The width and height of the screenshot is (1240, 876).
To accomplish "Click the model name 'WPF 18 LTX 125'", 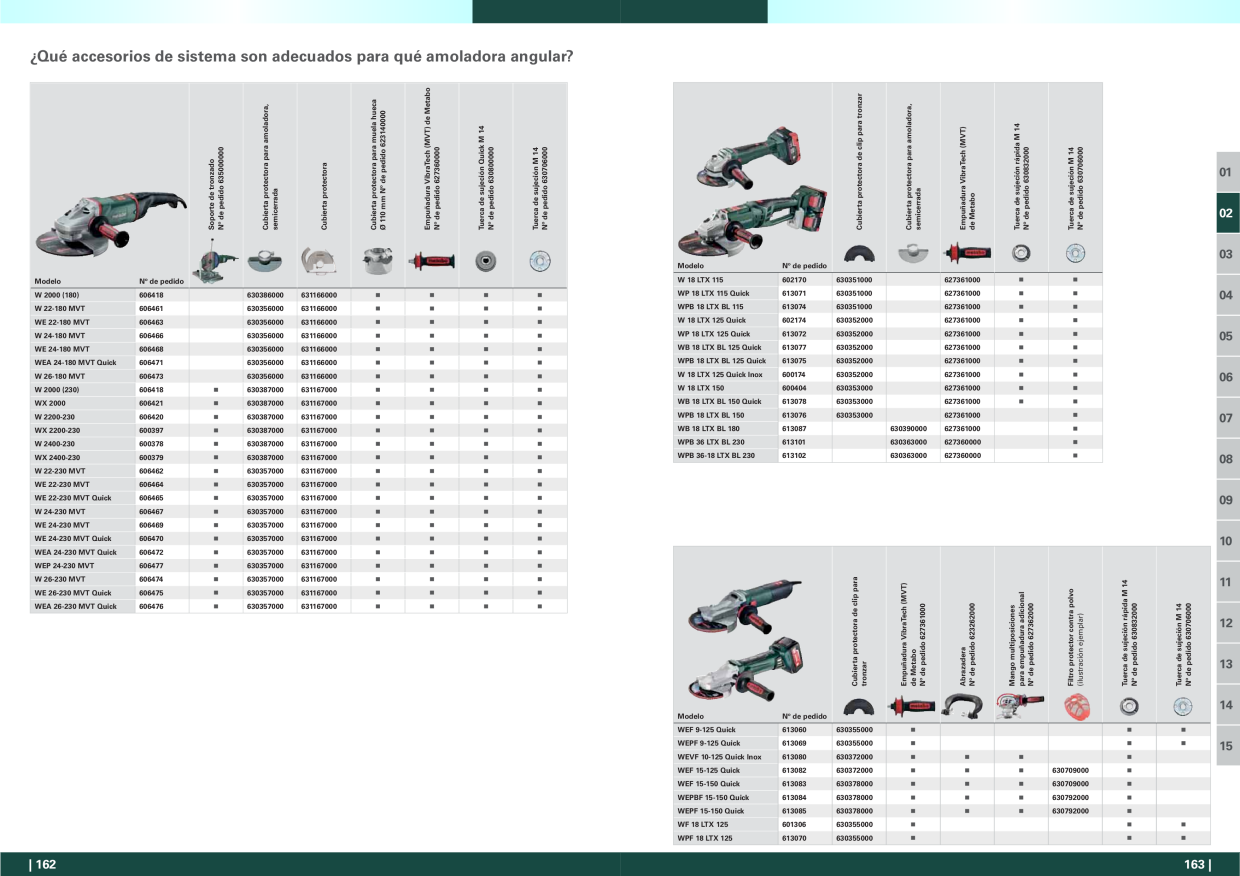I will (705, 838).
